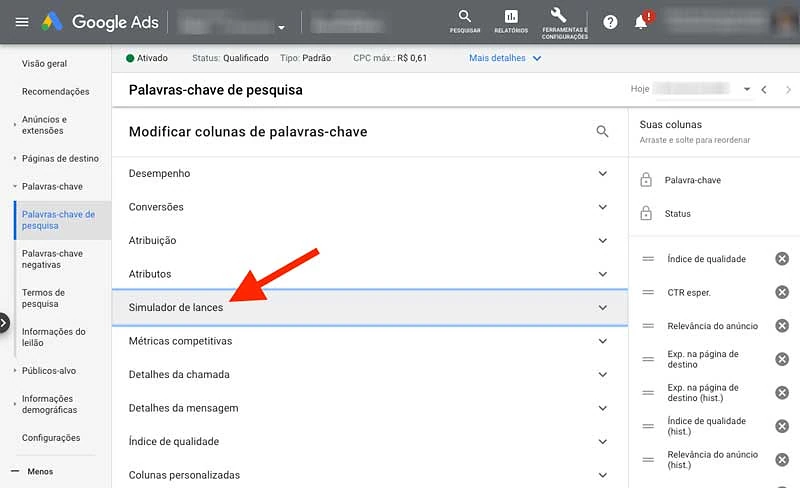Remove Índice de qualidade column
Screen dimensions: 800x488
782,259
